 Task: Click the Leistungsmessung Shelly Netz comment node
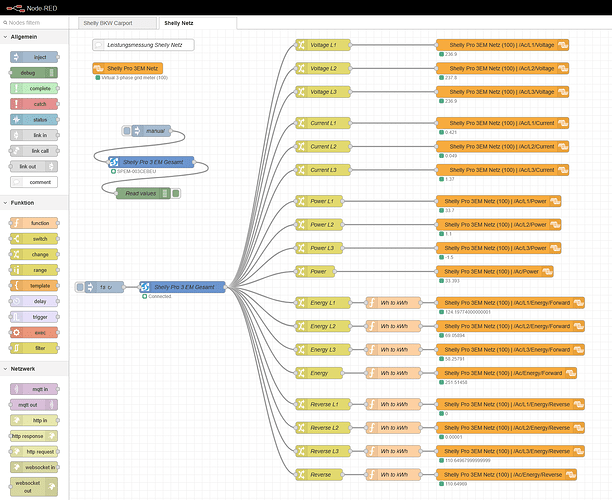(143, 45)
